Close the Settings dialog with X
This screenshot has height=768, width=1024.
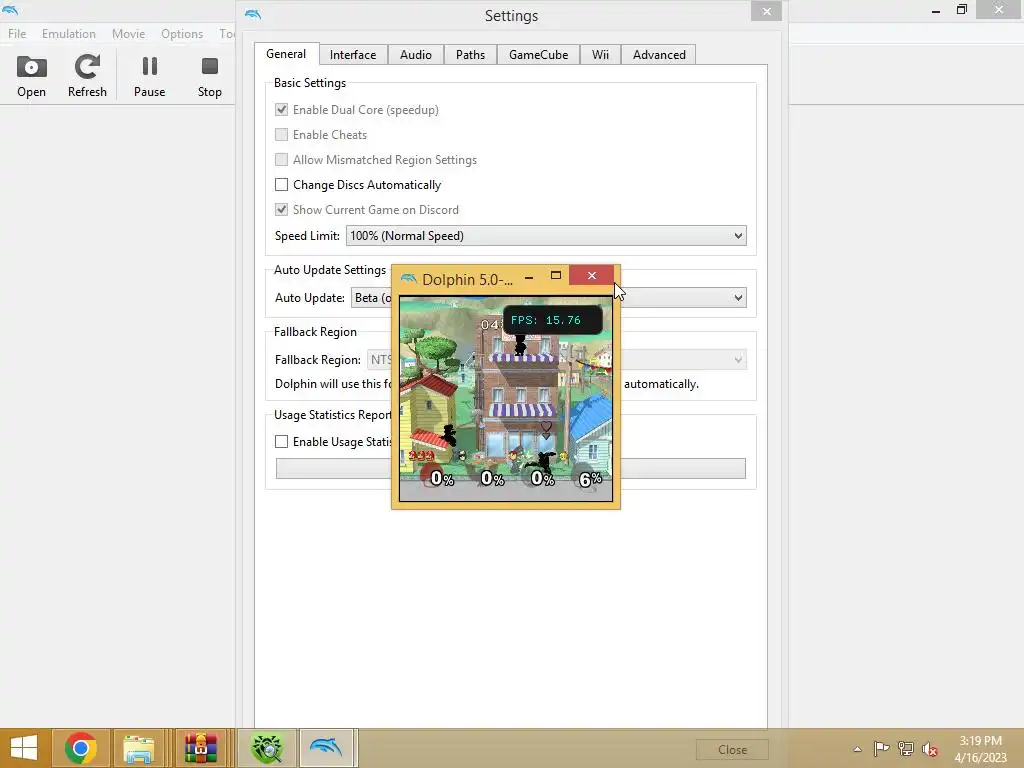767,11
